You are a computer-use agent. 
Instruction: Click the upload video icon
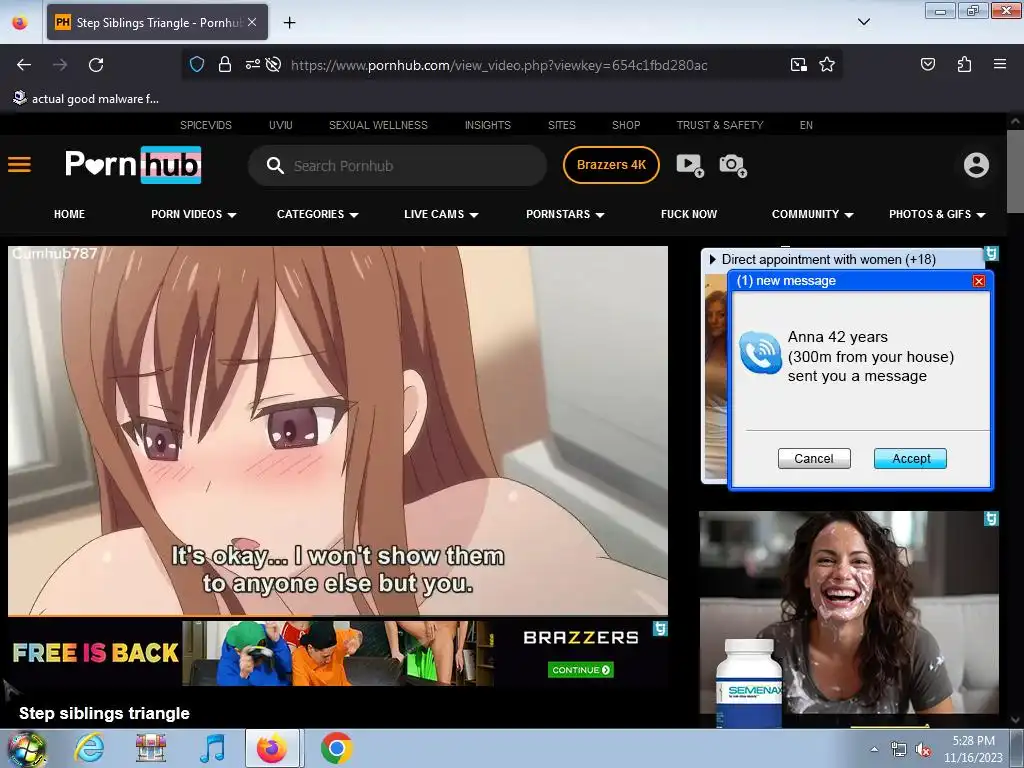[690, 165]
